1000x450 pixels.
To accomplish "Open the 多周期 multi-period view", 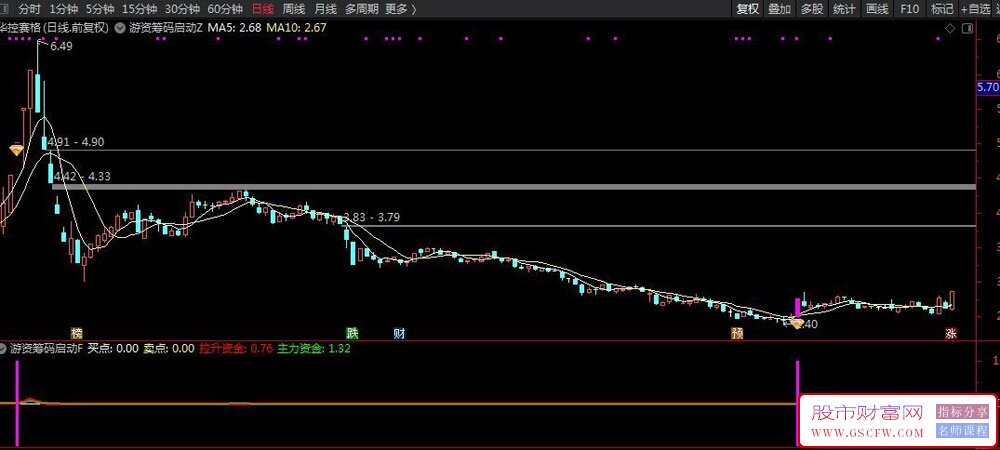I will (361, 9).
